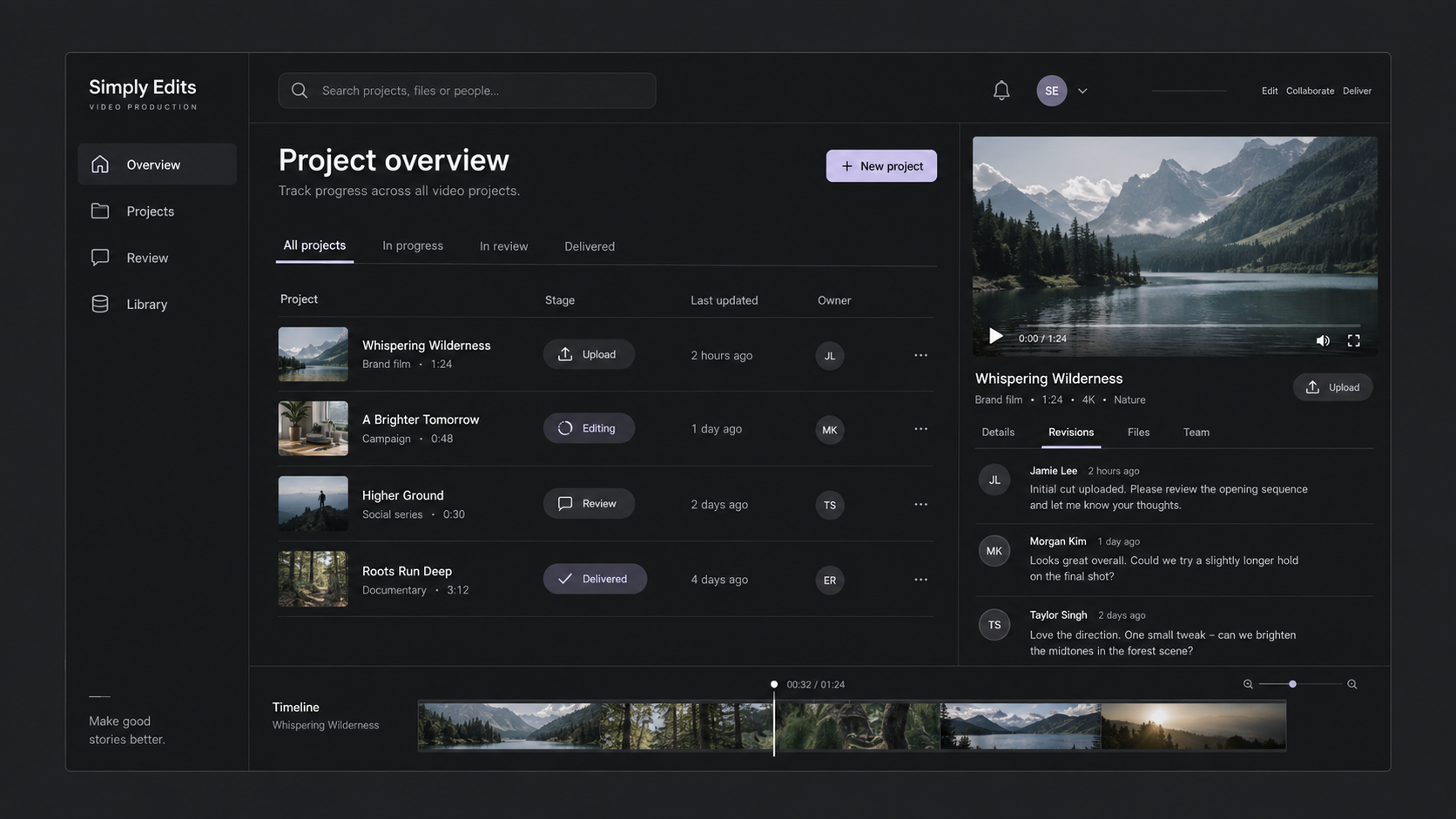
Task: Click the TS avatar on Taylor Singh's comment
Action: pyautogui.click(x=994, y=625)
